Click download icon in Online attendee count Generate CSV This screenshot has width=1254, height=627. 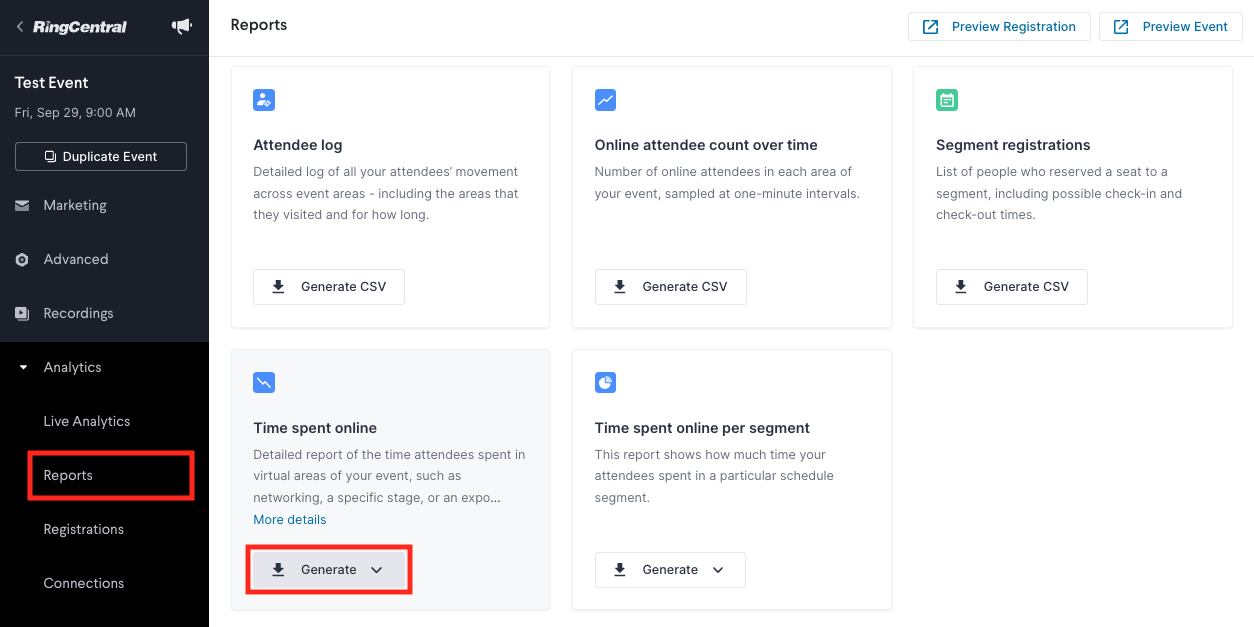click(x=619, y=287)
